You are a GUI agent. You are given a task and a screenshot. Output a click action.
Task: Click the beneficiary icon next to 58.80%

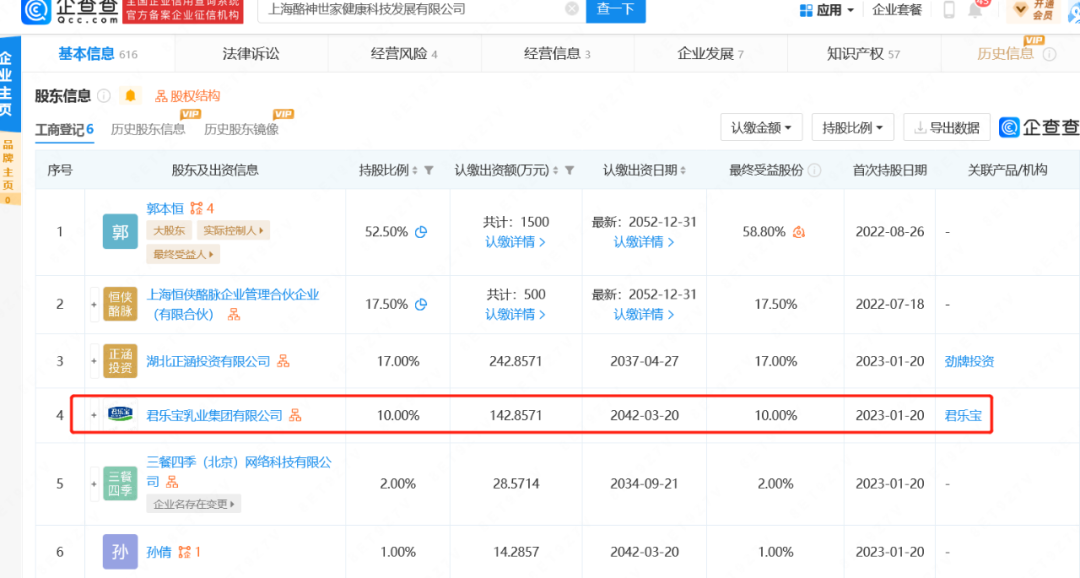pos(799,232)
